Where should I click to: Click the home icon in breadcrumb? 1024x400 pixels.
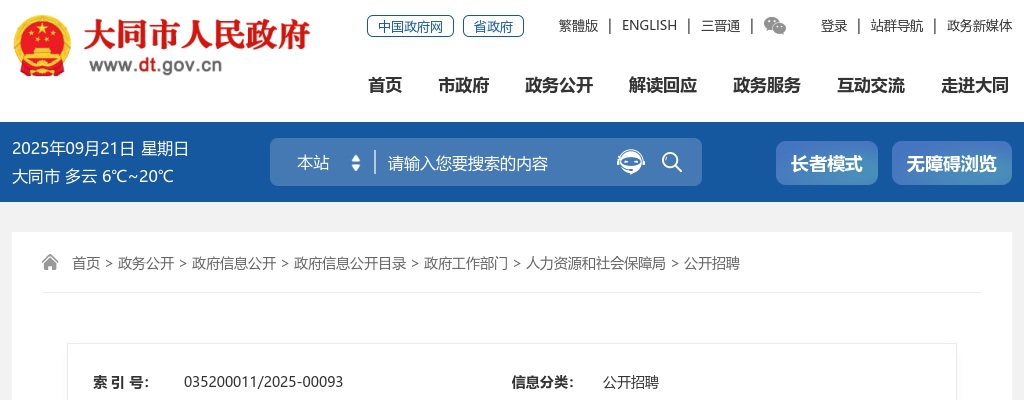[x=50, y=263]
